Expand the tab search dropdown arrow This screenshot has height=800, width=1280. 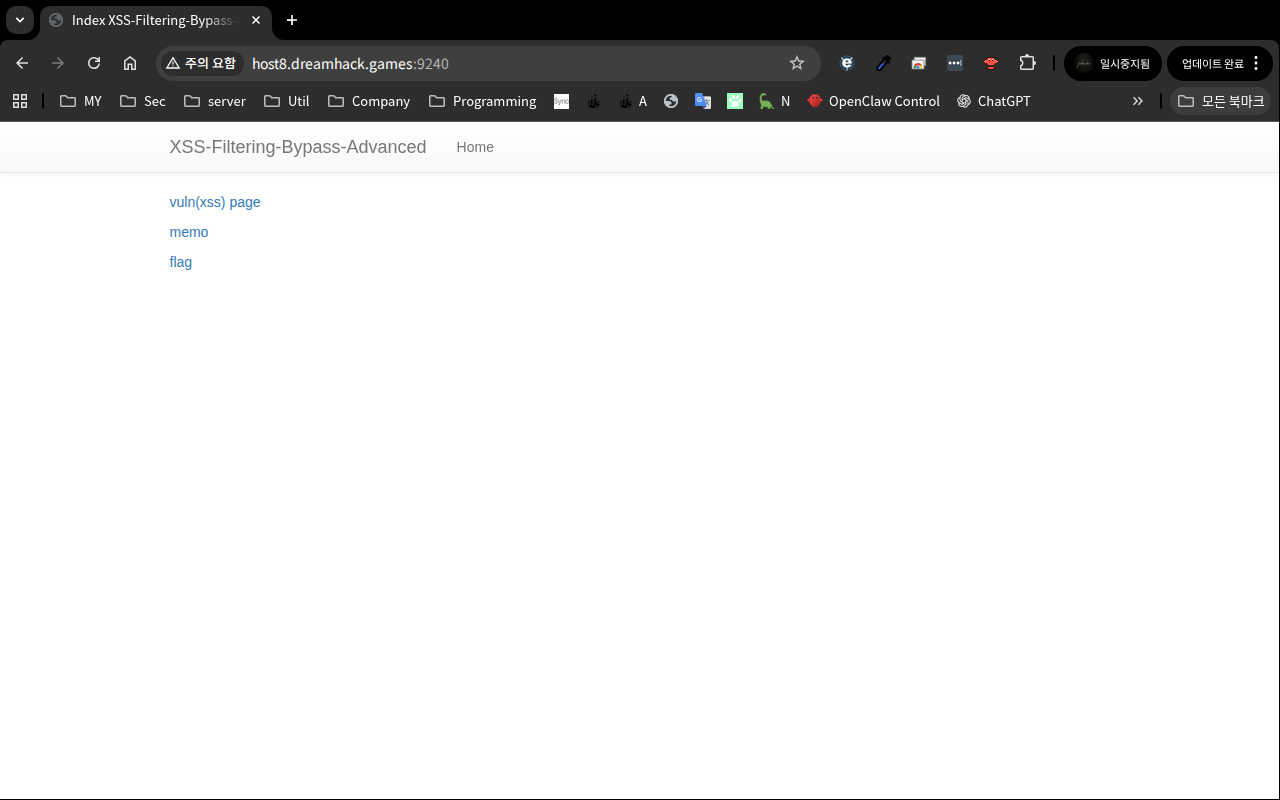(x=20, y=20)
